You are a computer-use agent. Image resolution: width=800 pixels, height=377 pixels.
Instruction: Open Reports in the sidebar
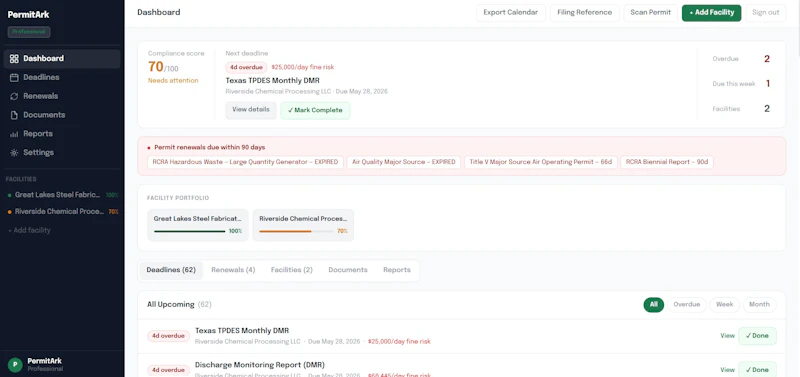pos(62,134)
